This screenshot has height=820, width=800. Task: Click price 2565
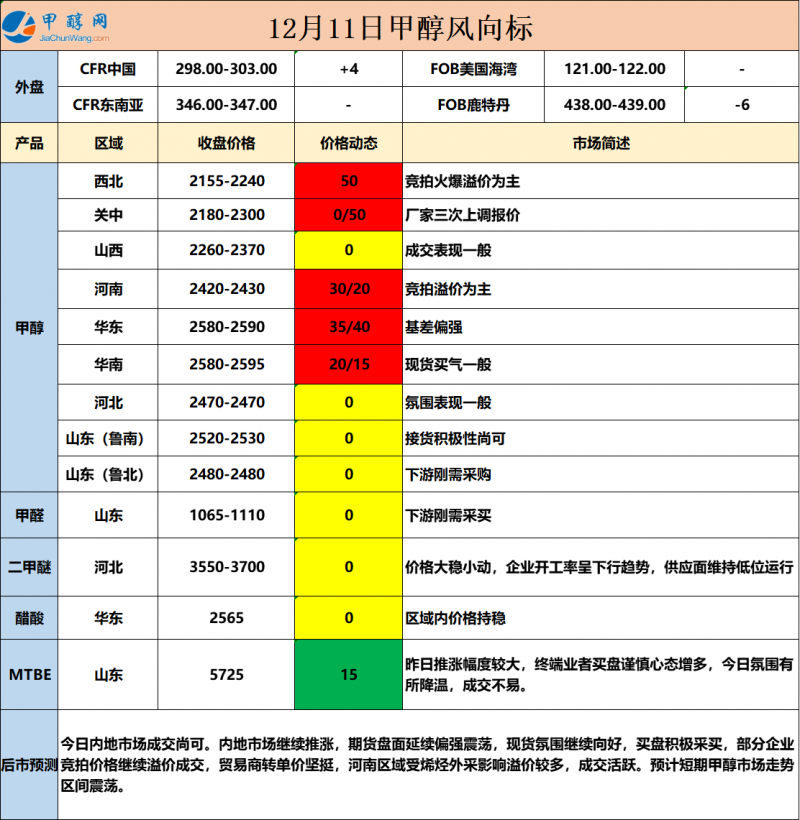click(226, 618)
